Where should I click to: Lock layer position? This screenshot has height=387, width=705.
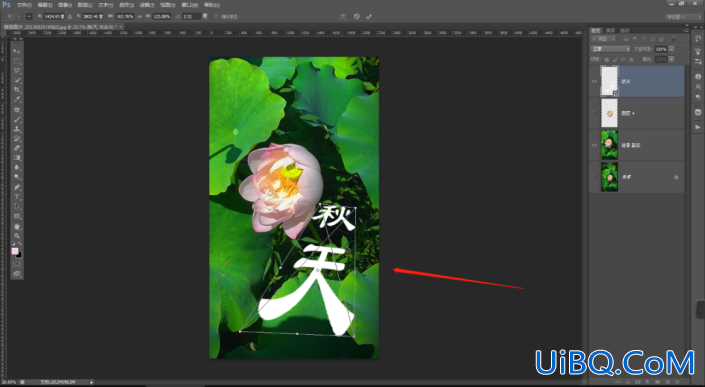coord(623,59)
